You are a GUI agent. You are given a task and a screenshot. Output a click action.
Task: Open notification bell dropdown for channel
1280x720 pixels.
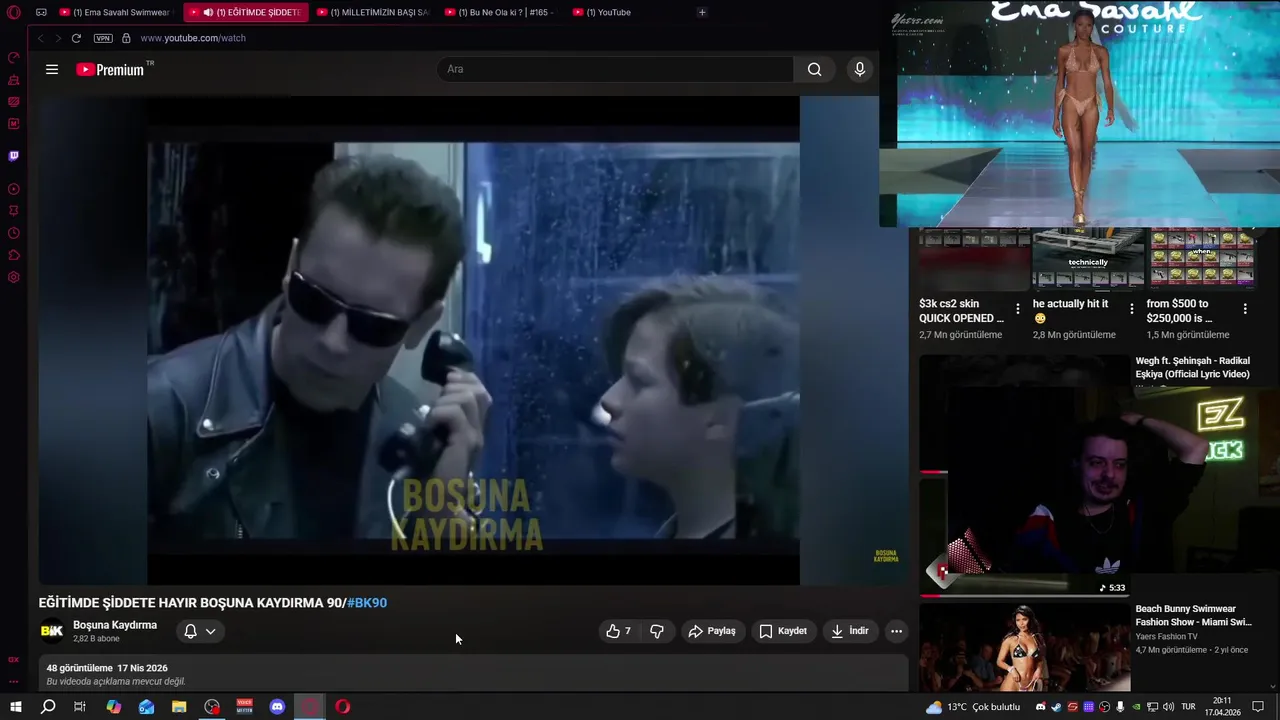click(200, 631)
